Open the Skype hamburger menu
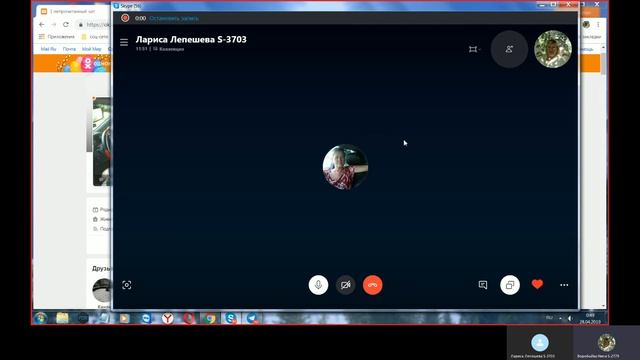This screenshot has width=640, height=360. click(x=124, y=42)
